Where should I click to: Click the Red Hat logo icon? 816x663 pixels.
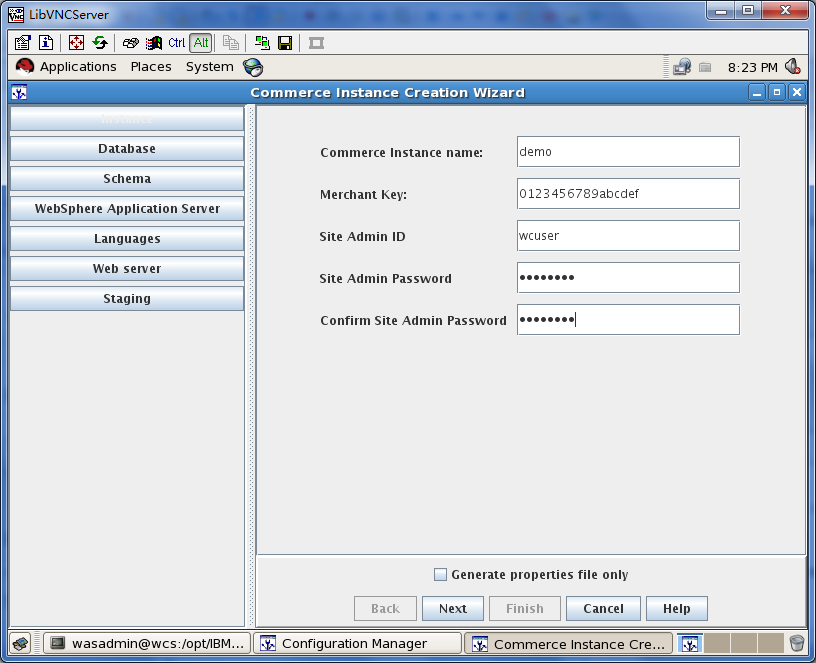(24, 67)
